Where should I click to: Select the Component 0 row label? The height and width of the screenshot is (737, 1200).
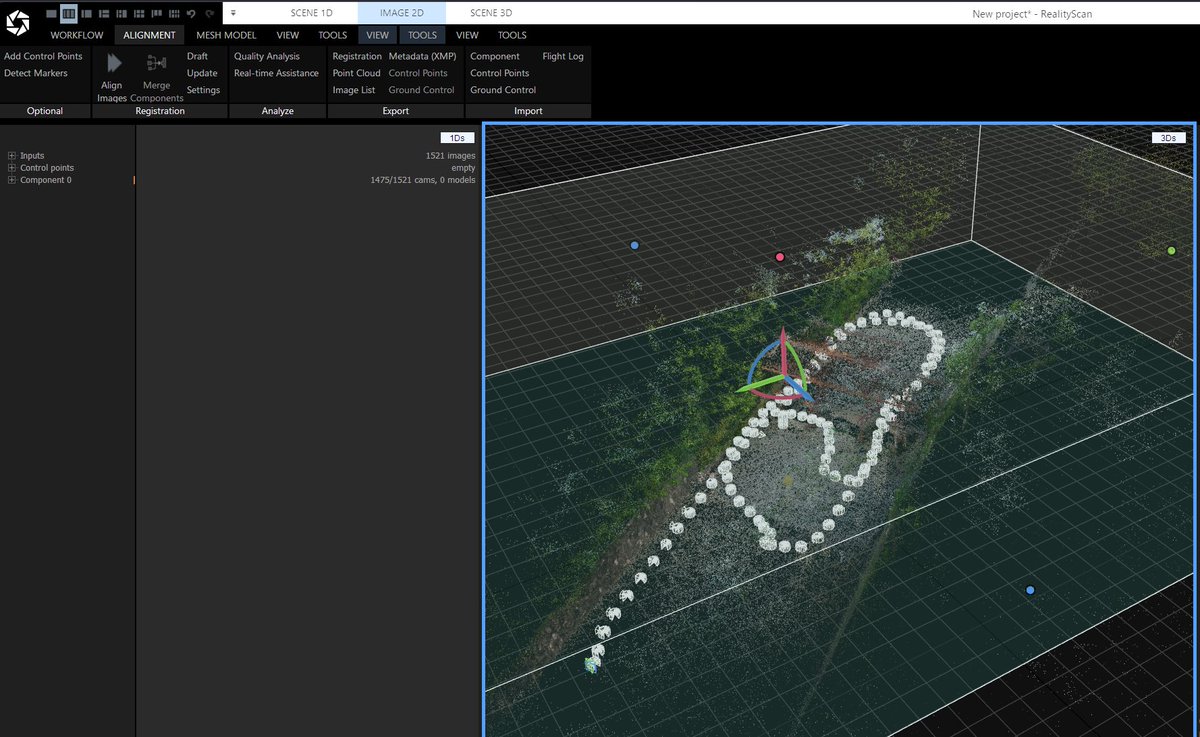click(x=46, y=180)
